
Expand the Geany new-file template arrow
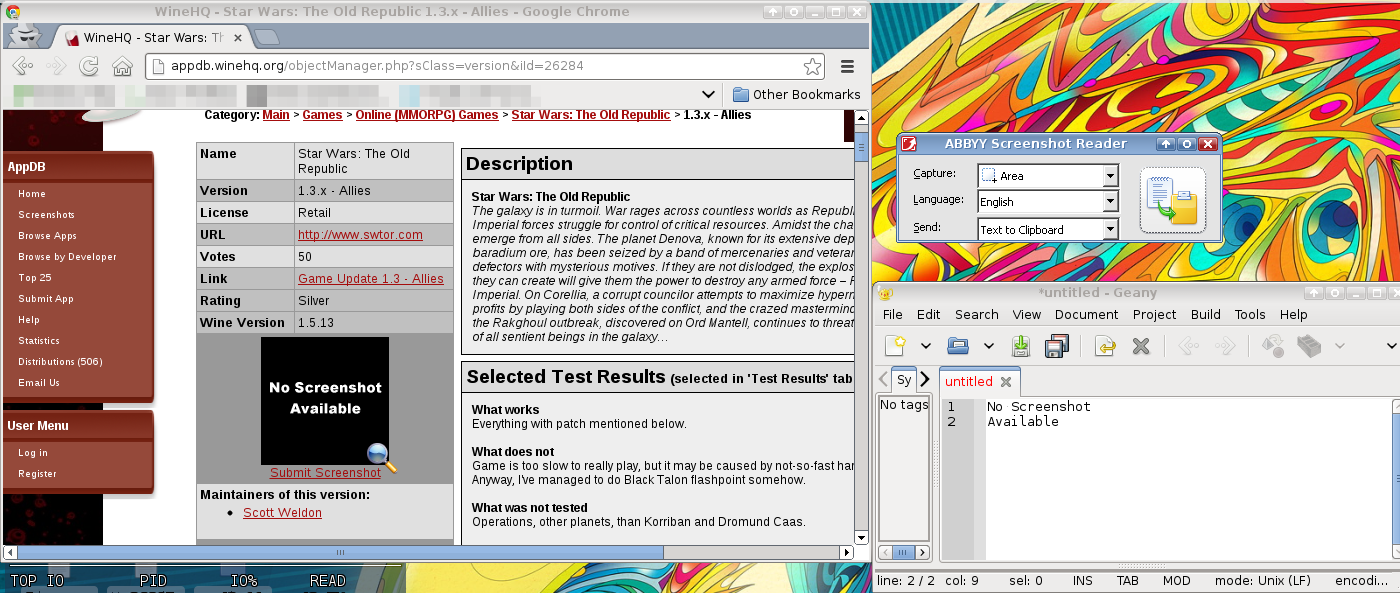[926, 346]
